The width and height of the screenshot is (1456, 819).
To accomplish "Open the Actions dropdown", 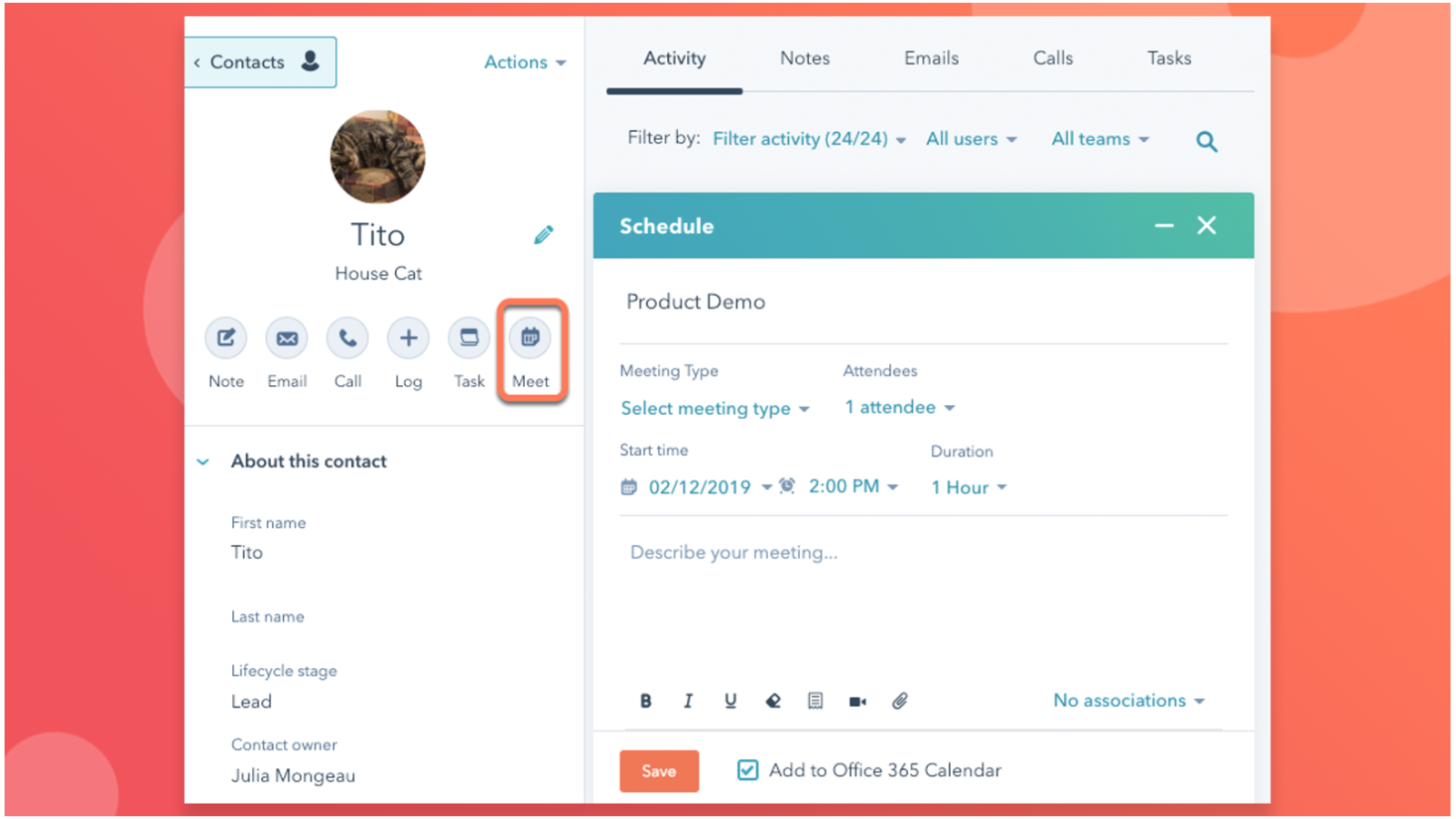I will (525, 62).
